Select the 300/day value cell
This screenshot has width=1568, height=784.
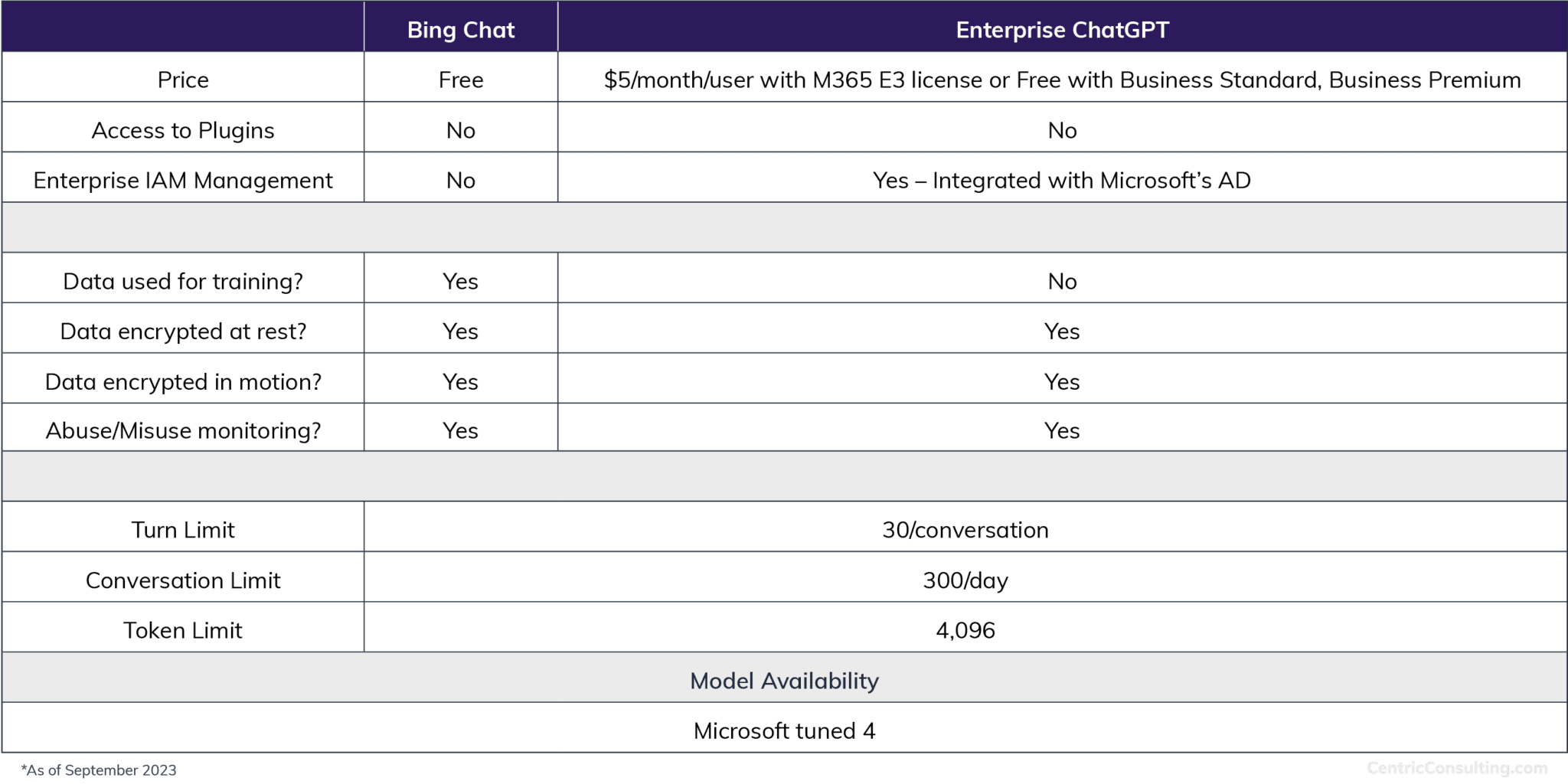point(966,580)
